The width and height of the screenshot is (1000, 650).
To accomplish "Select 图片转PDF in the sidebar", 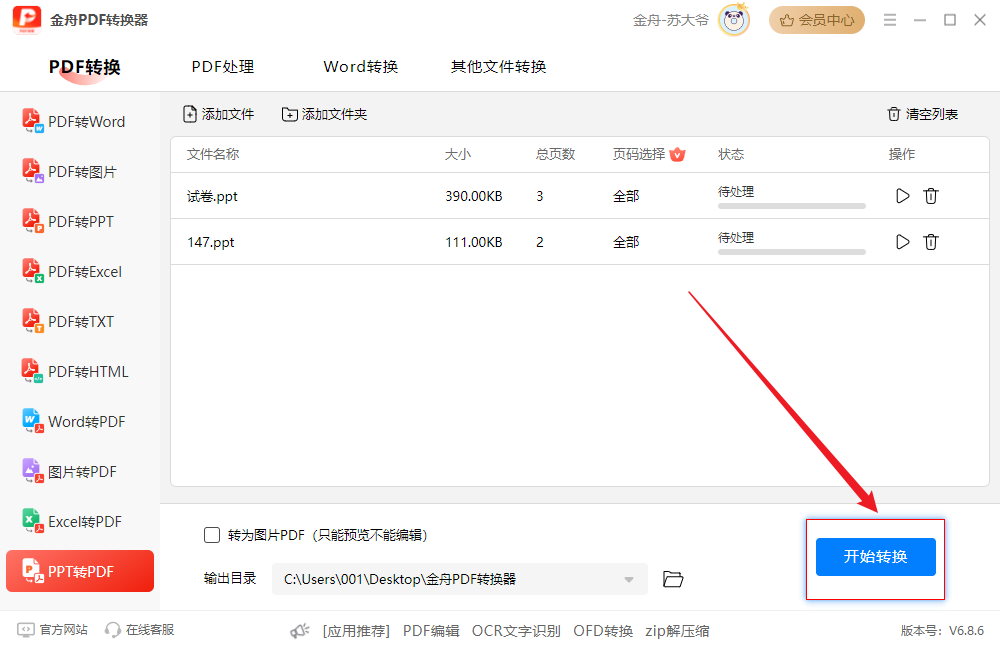I will pyautogui.click(x=80, y=471).
